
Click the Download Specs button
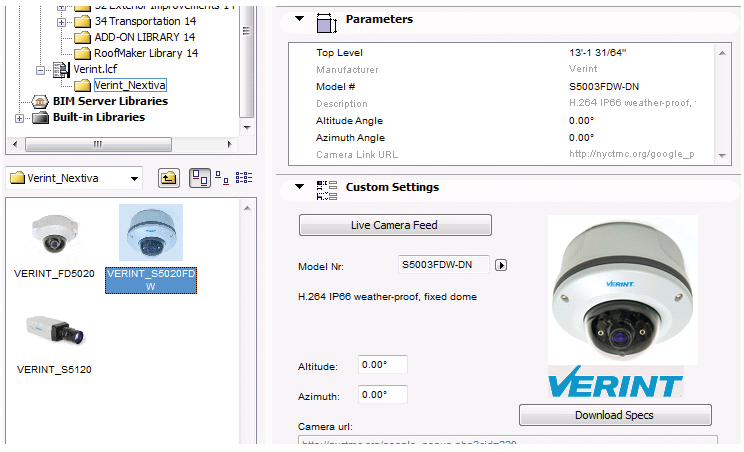click(x=615, y=415)
